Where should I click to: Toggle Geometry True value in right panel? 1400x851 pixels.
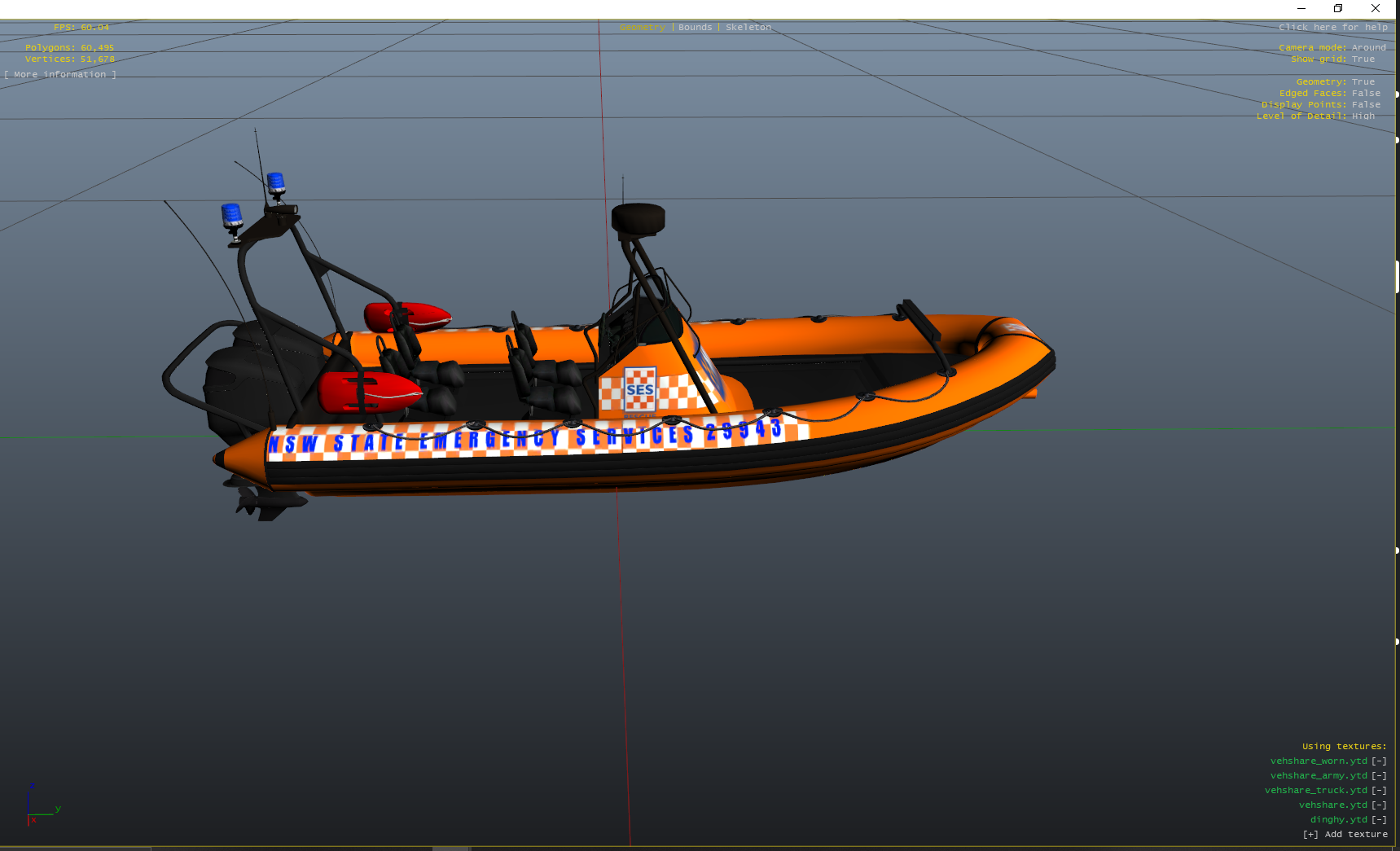pyautogui.click(x=1363, y=82)
